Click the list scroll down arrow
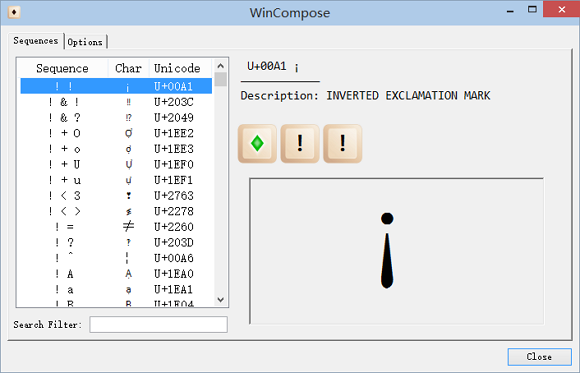580x373 pixels. click(220, 300)
